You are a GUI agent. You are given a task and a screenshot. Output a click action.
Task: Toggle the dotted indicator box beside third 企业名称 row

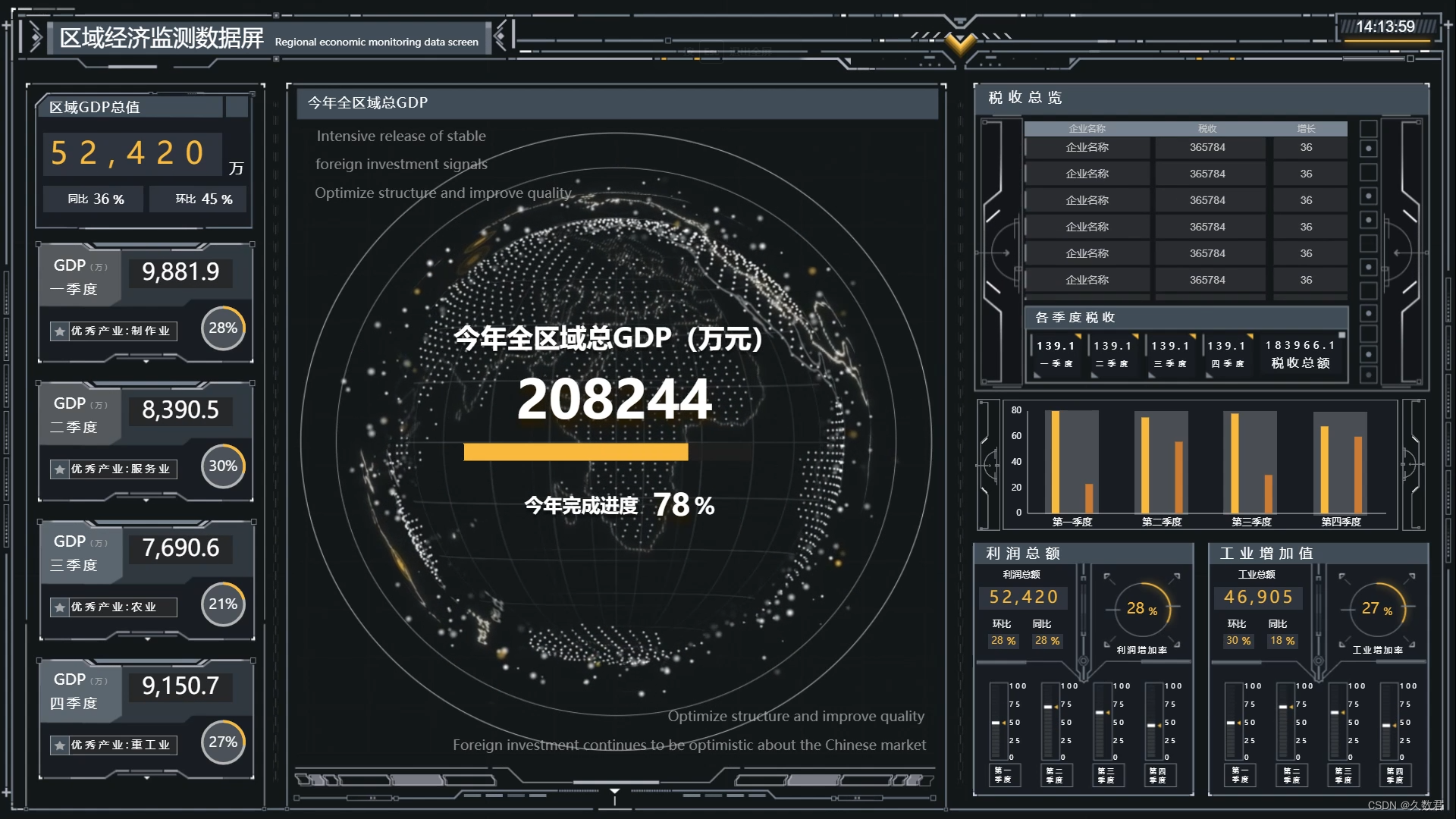pos(1369,196)
